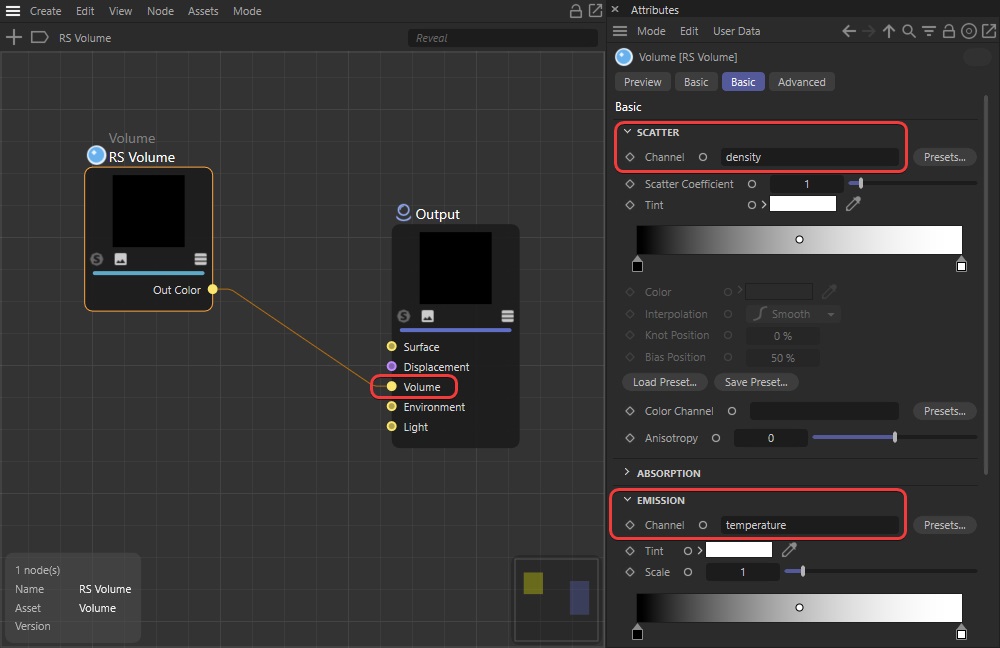Collapse the EMISSION section
This screenshot has width=1000, height=648.
627,500
